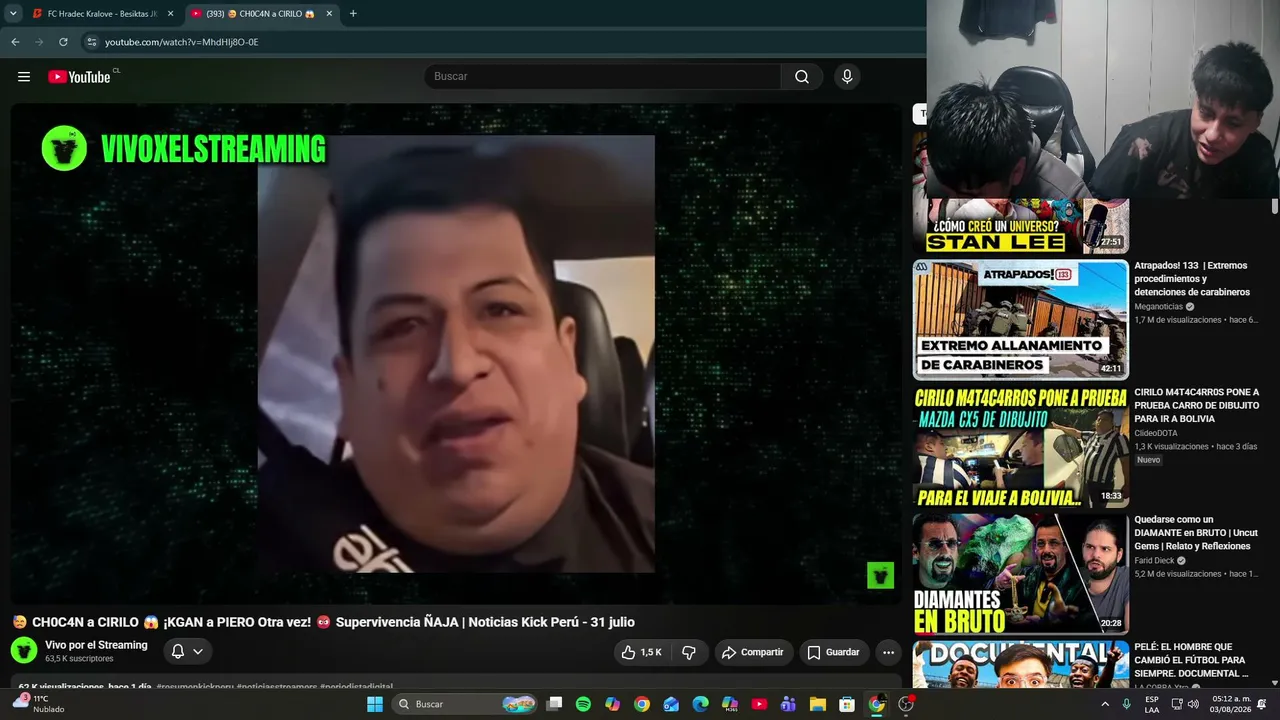Open the Extremo Allanamiento de Carabineros thumbnail
Viewport: 1280px width, 720px height.
[1021, 320]
